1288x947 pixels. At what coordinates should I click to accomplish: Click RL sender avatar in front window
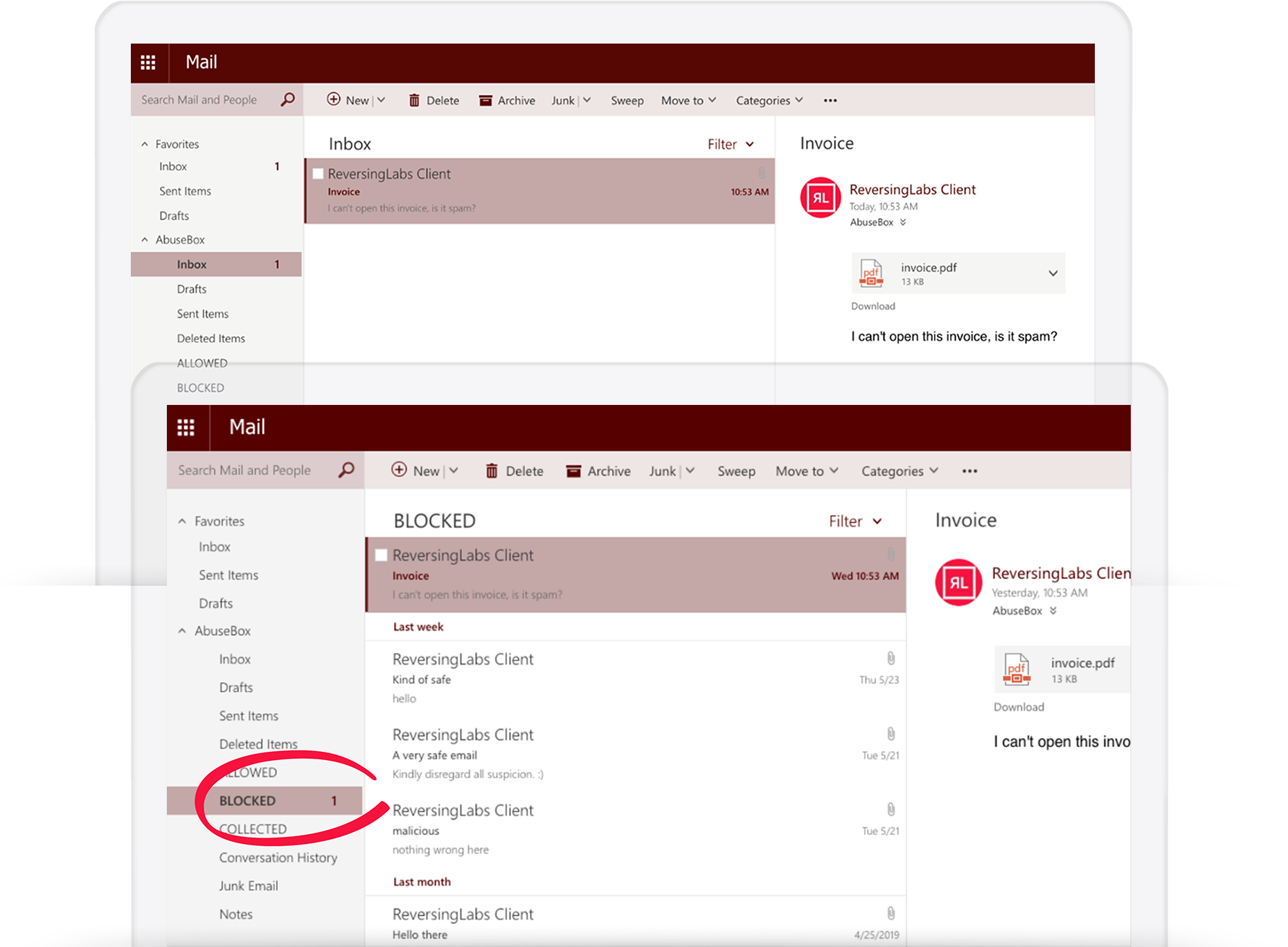point(958,582)
